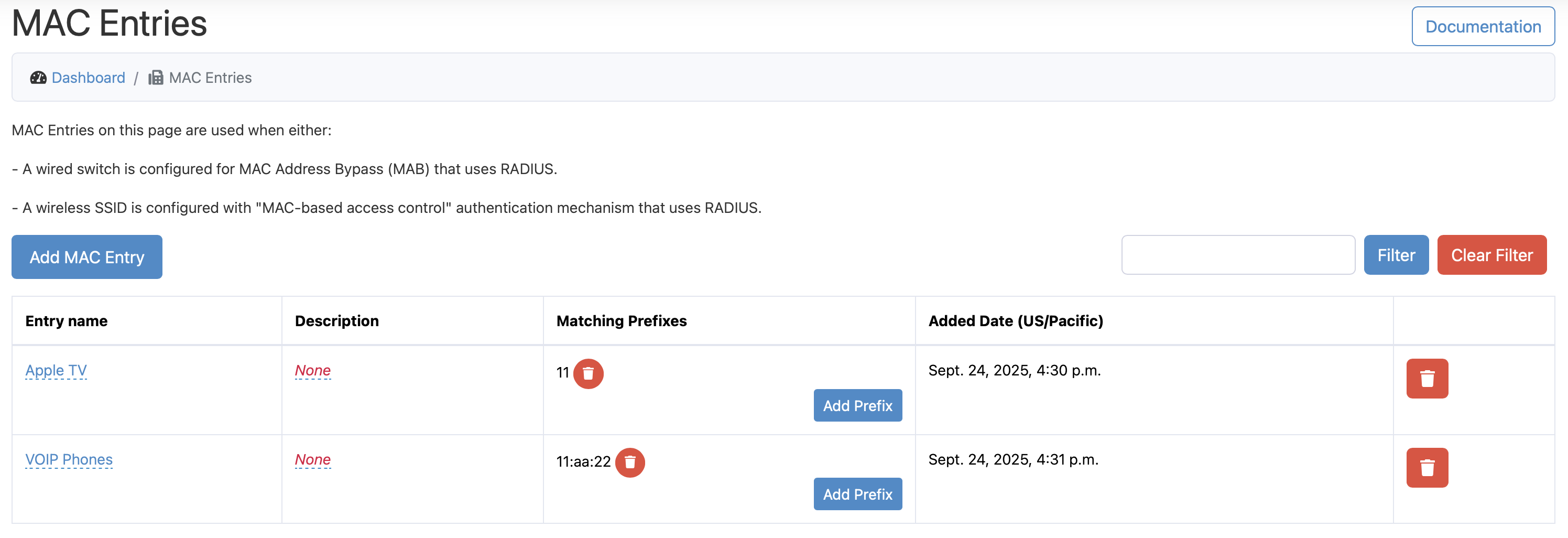Open the Apple TV entry

(56, 370)
